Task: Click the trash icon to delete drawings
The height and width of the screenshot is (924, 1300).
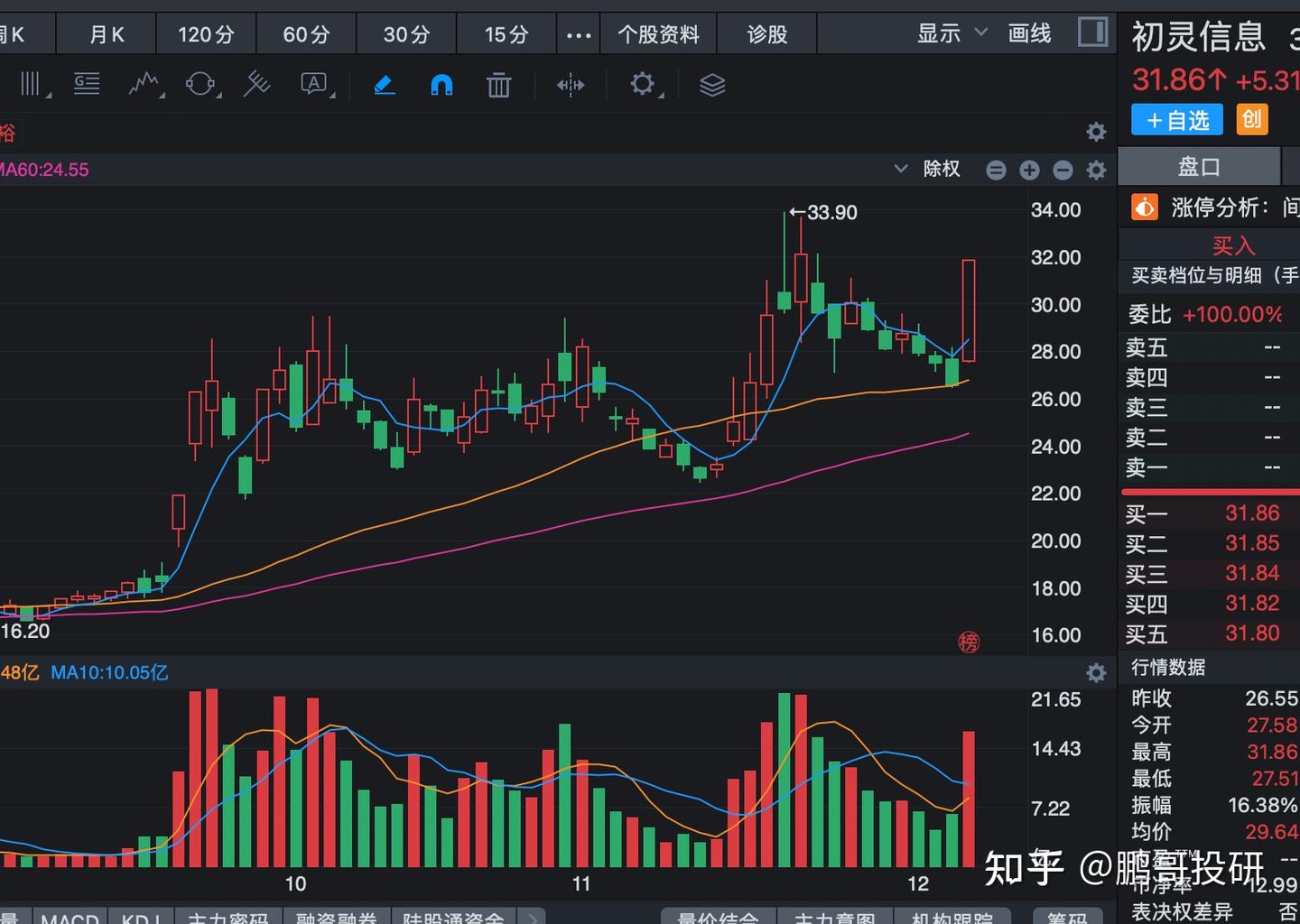Action: click(498, 84)
